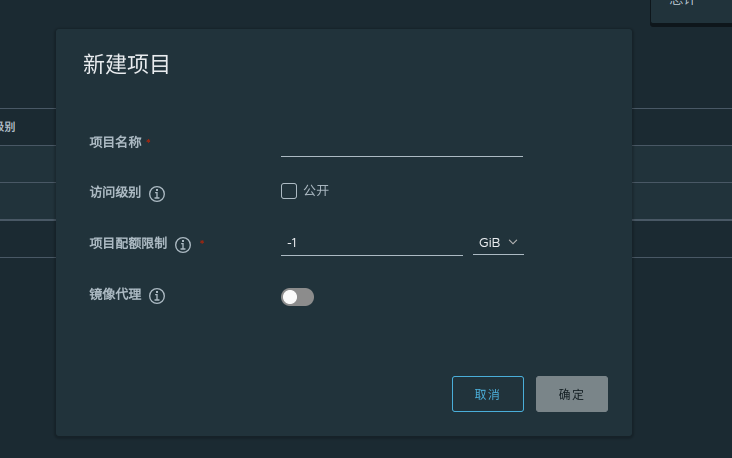Click the info icon next to 访问级别

pyautogui.click(x=157, y=193)
